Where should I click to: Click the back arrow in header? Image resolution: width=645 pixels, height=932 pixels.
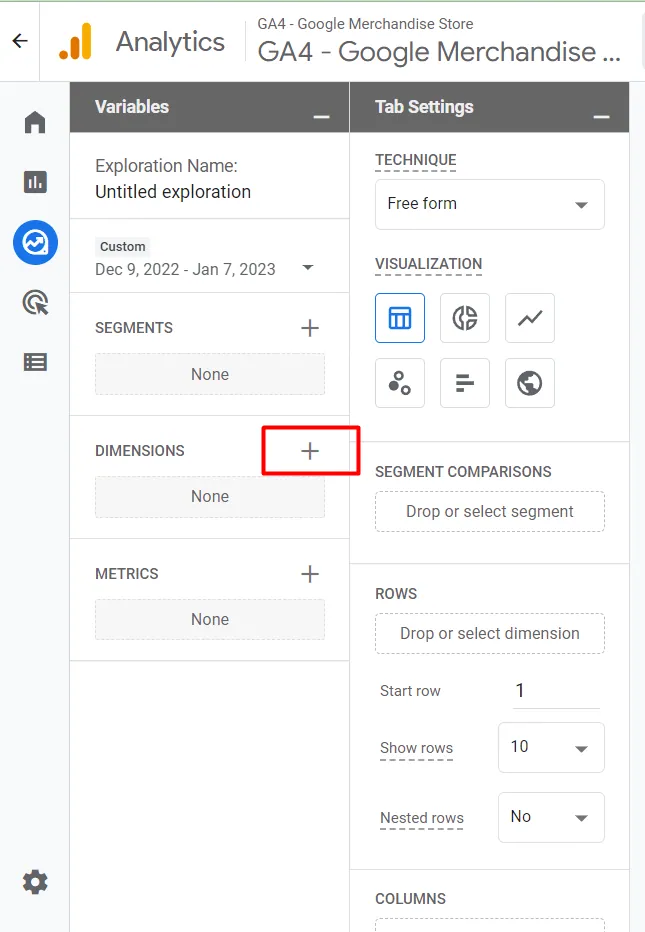tap(20, 40)
